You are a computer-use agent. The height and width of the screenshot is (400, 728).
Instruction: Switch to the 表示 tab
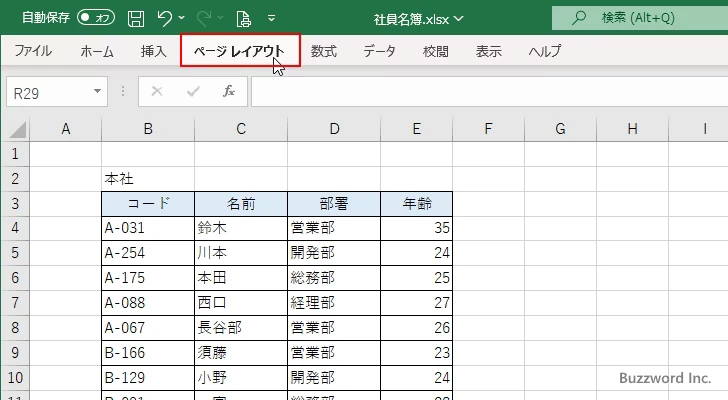pos(488,51)
